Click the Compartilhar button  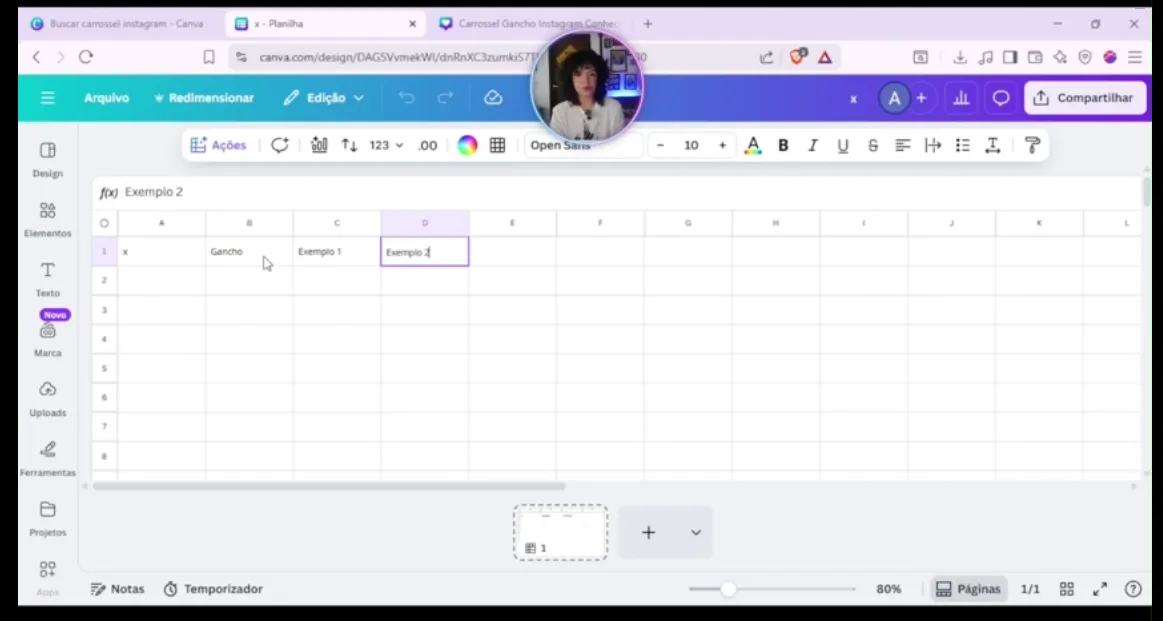point(1084,98)
